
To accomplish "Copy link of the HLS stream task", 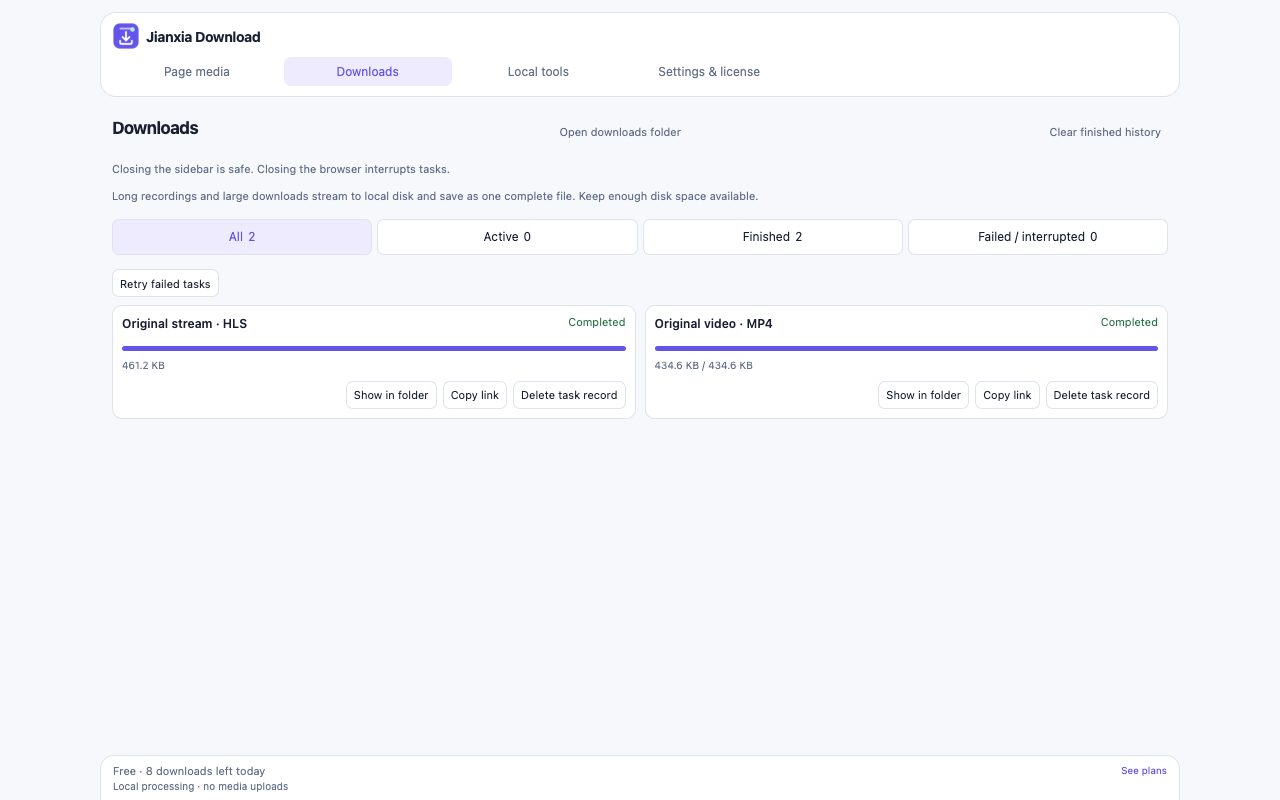I will click(x=475, y=395).
